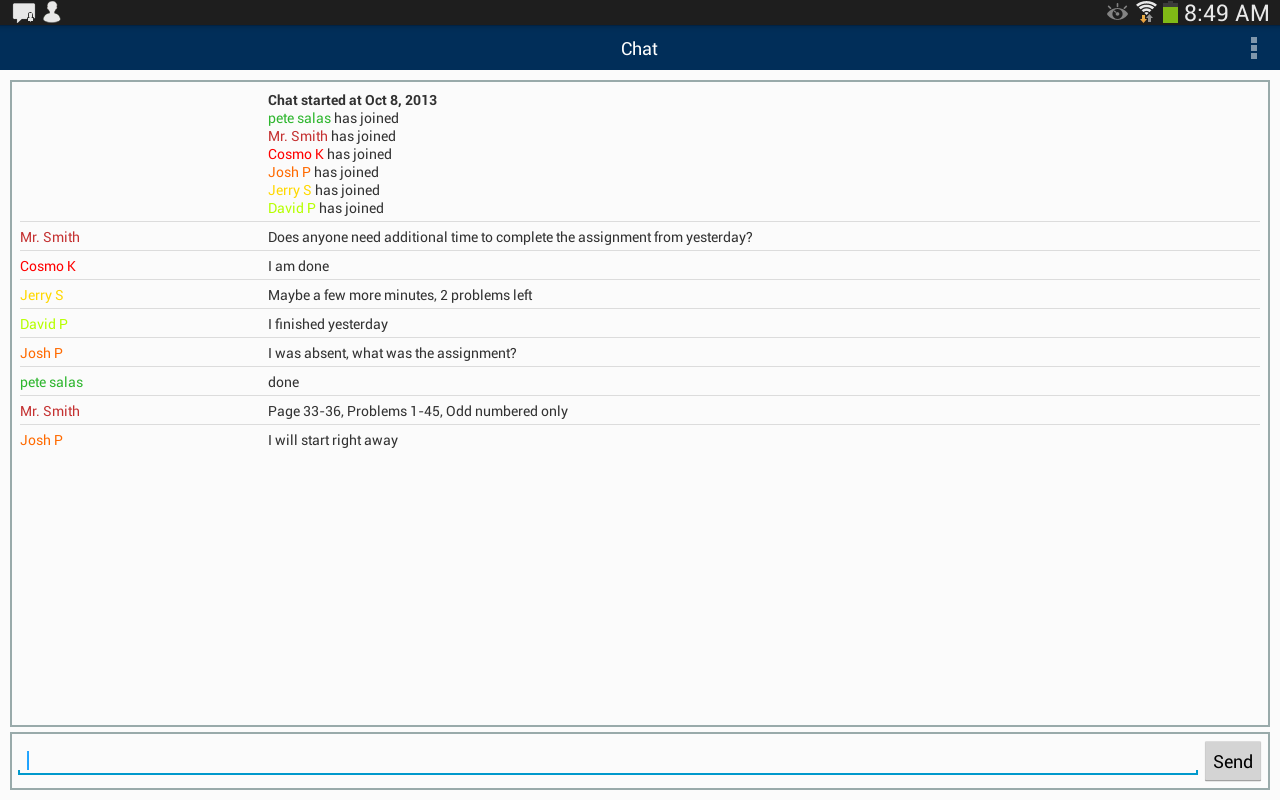Tap sender David P beside 'I finished yesterday'

(44, 324)
